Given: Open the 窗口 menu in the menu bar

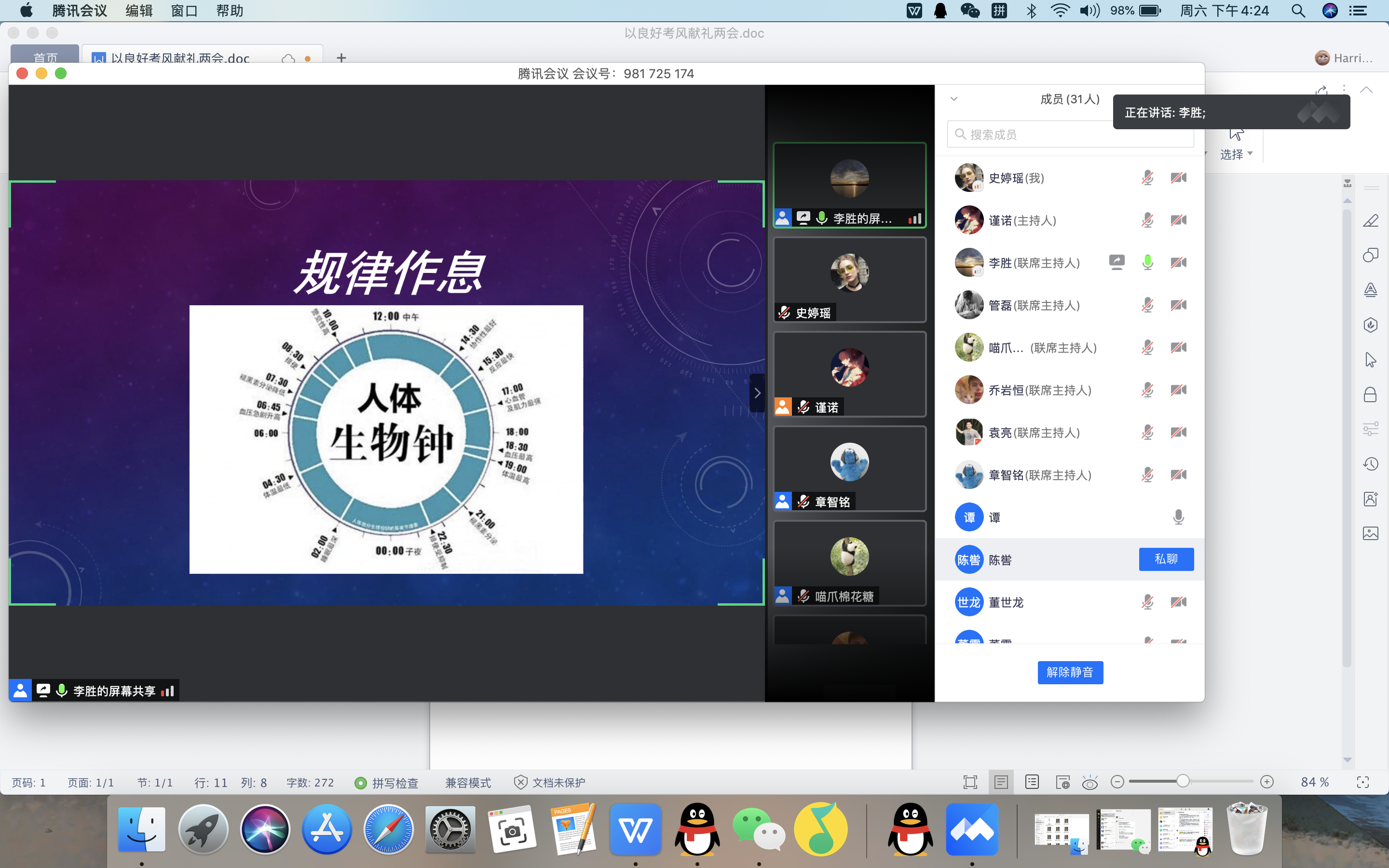Looking at the screenshot, I should [184, 10].
